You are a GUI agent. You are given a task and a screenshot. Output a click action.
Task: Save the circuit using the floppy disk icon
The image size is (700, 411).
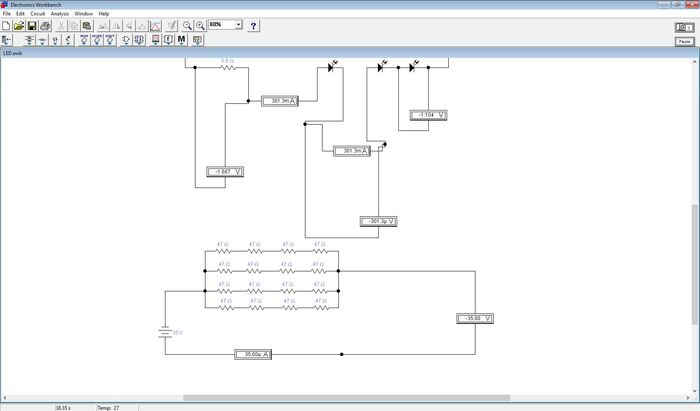(32, 25)
